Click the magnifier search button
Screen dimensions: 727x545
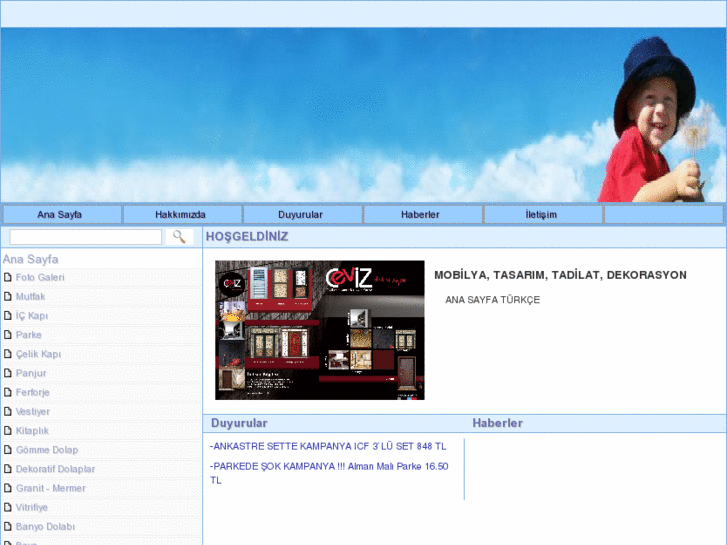click(179, 237)
